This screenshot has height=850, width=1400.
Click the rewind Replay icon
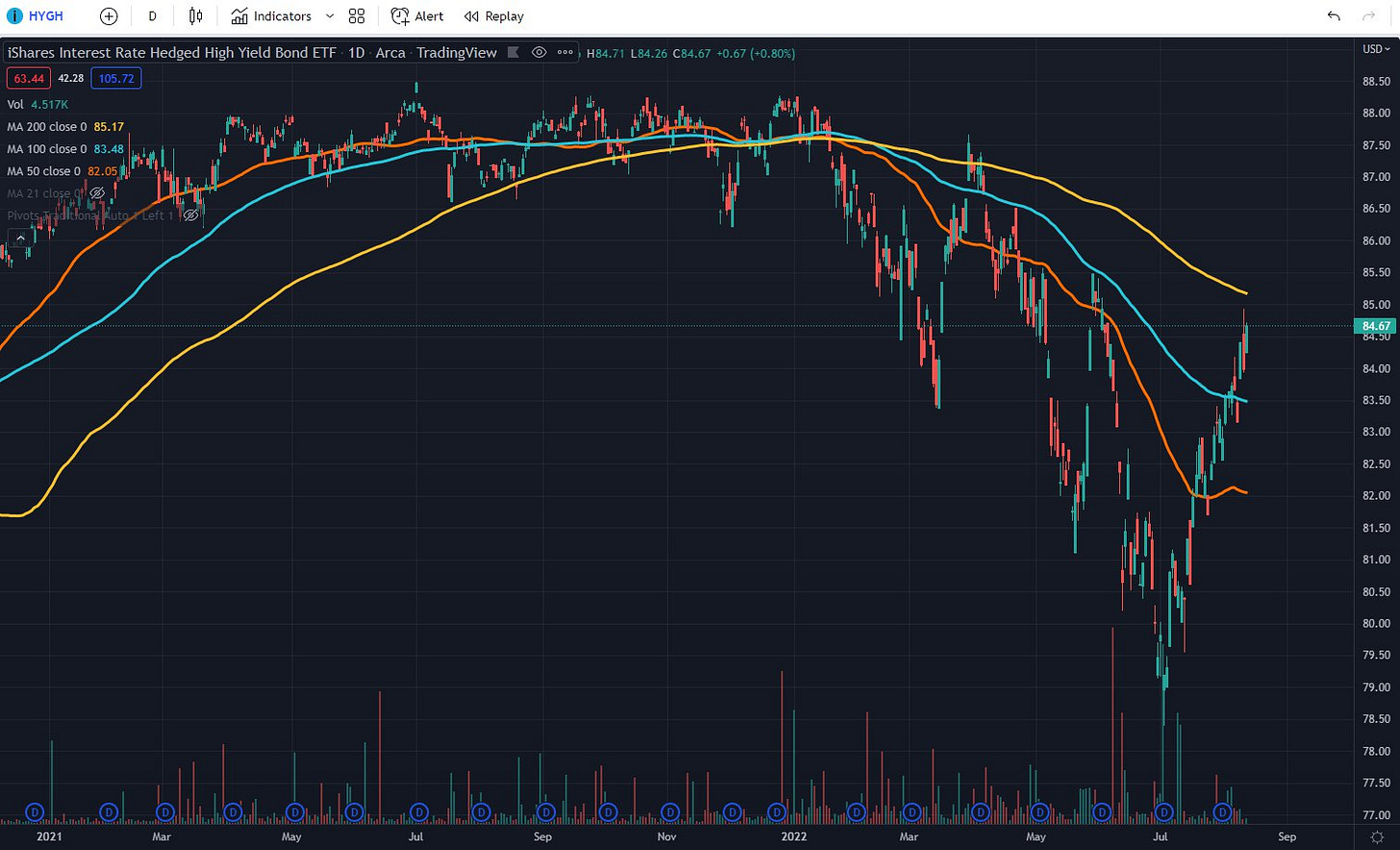[471, 16]
